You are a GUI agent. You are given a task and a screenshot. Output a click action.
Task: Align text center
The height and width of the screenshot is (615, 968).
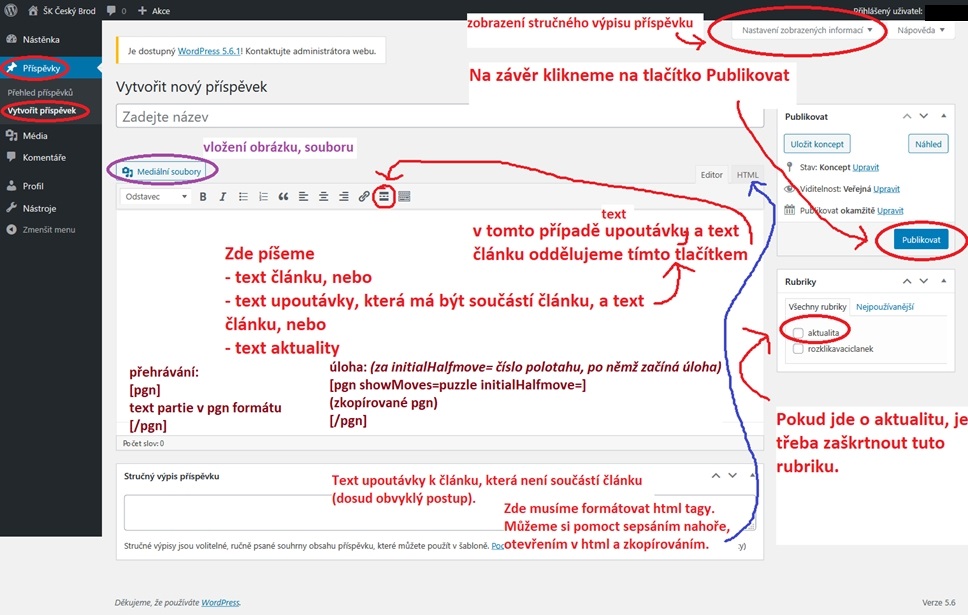pos(323,196)
